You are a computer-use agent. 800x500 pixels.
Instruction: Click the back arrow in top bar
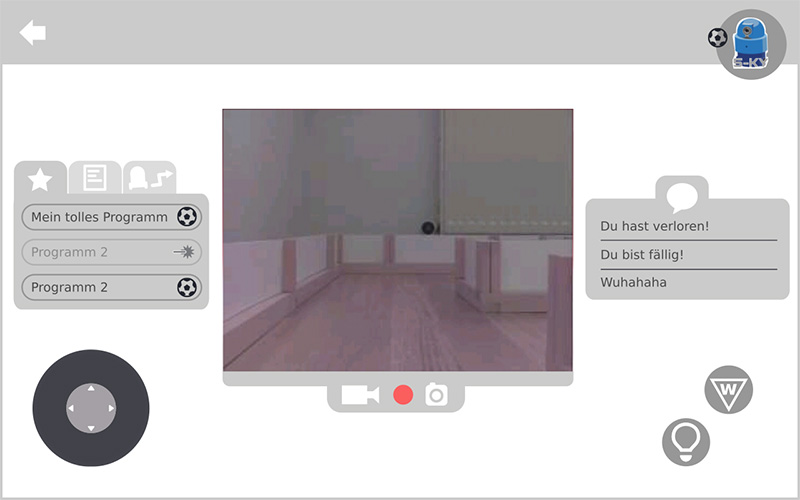coord(32,33)
